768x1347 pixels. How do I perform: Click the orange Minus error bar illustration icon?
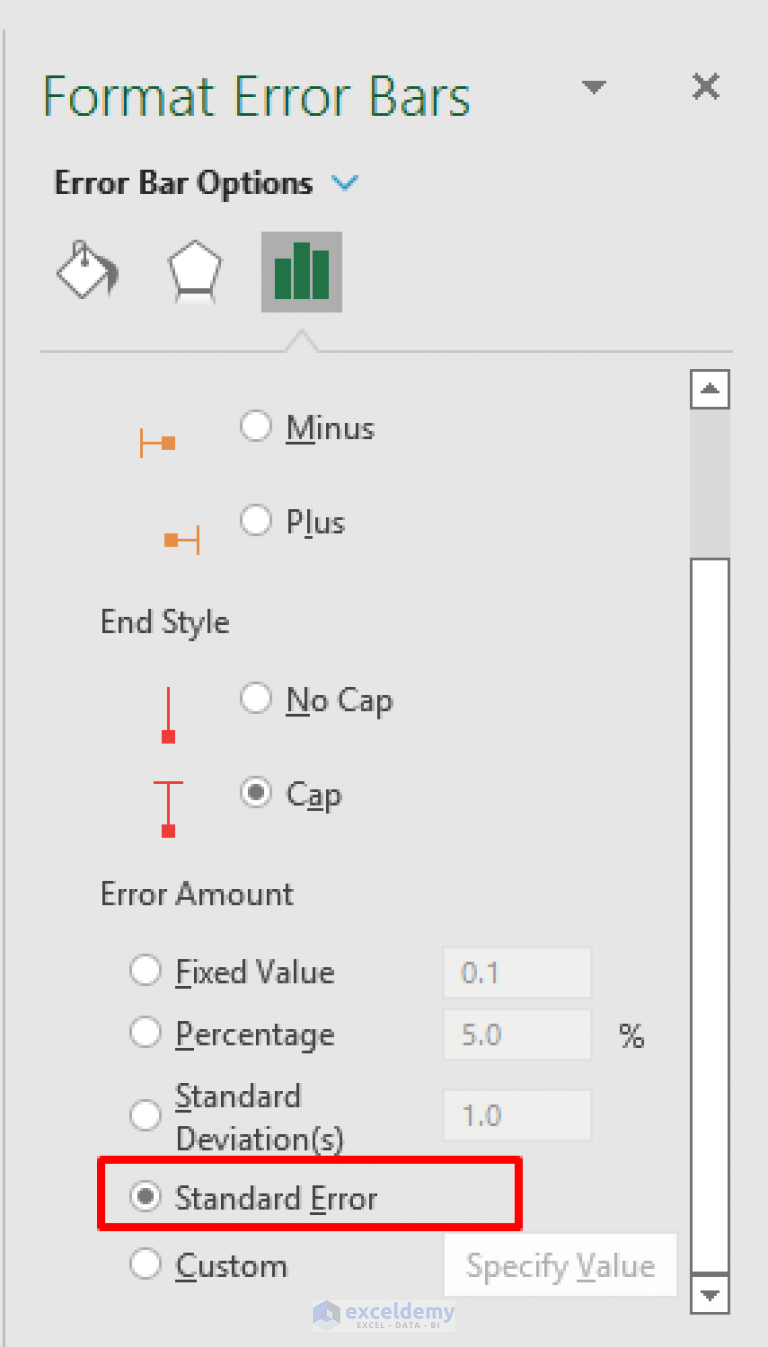point(158,441)
